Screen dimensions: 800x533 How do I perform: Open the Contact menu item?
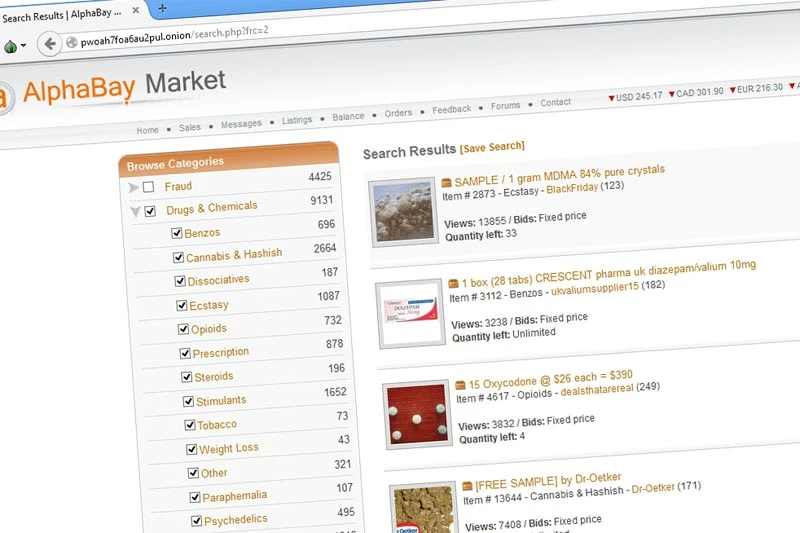click(556, 102)
